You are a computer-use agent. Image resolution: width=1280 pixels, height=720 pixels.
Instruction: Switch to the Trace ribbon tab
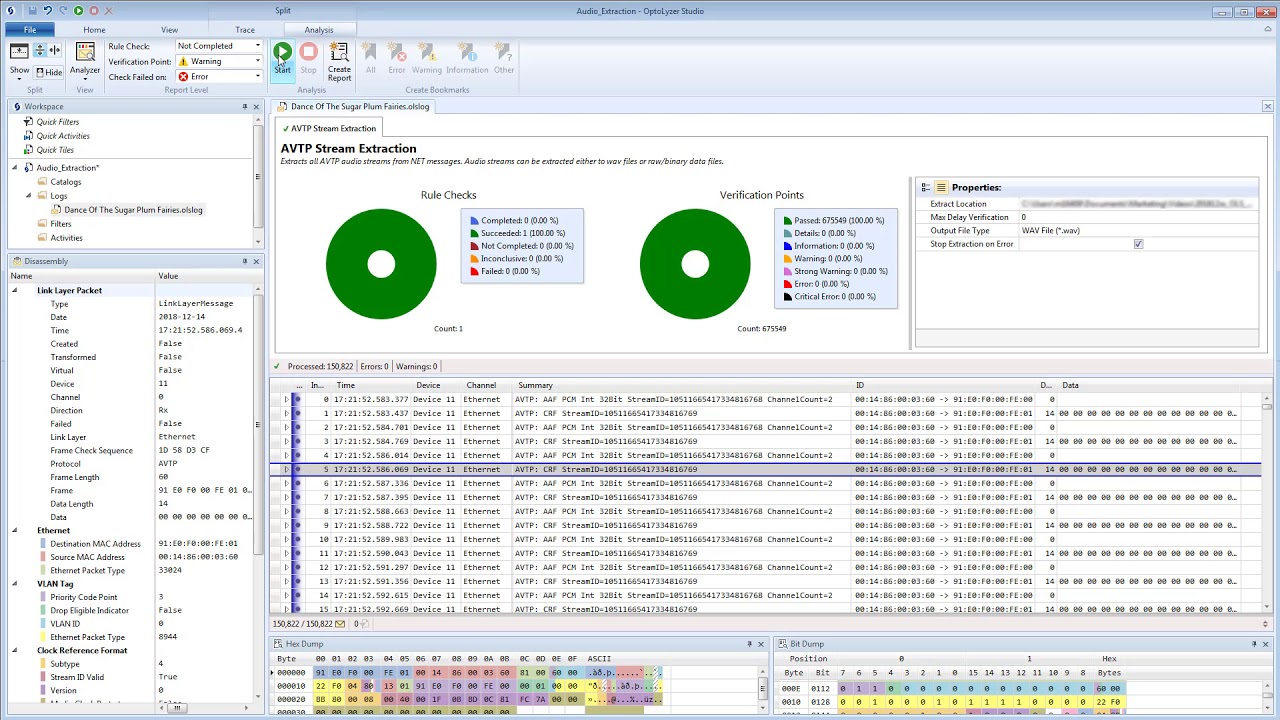(x=244, y=30)
